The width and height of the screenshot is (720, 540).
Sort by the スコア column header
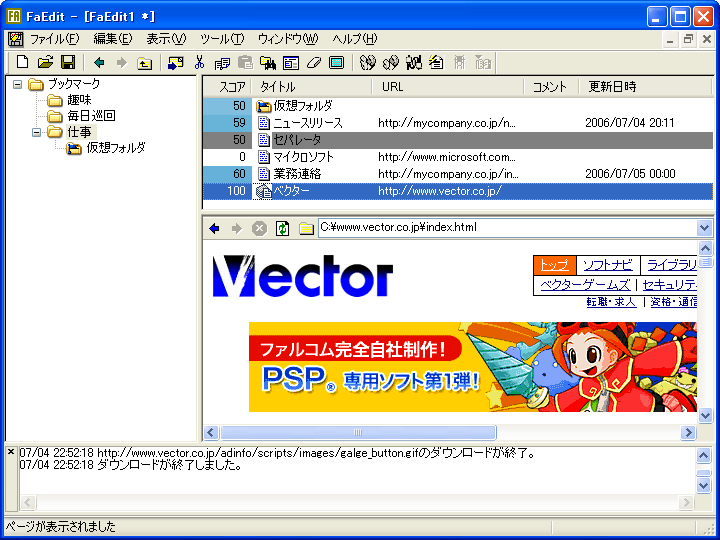tap(227, 87)
